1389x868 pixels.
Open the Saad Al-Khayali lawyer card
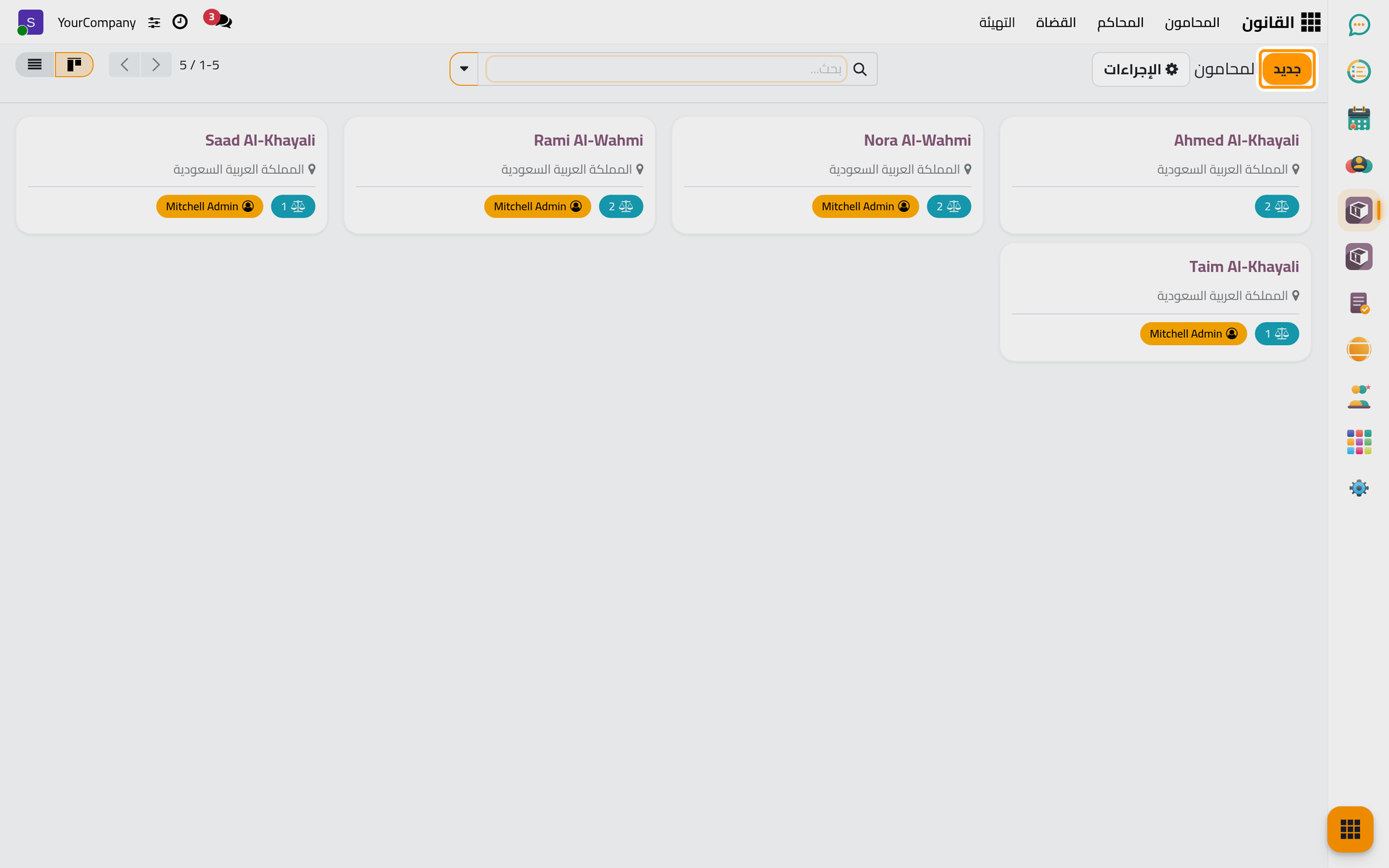(x=171, y=175)
